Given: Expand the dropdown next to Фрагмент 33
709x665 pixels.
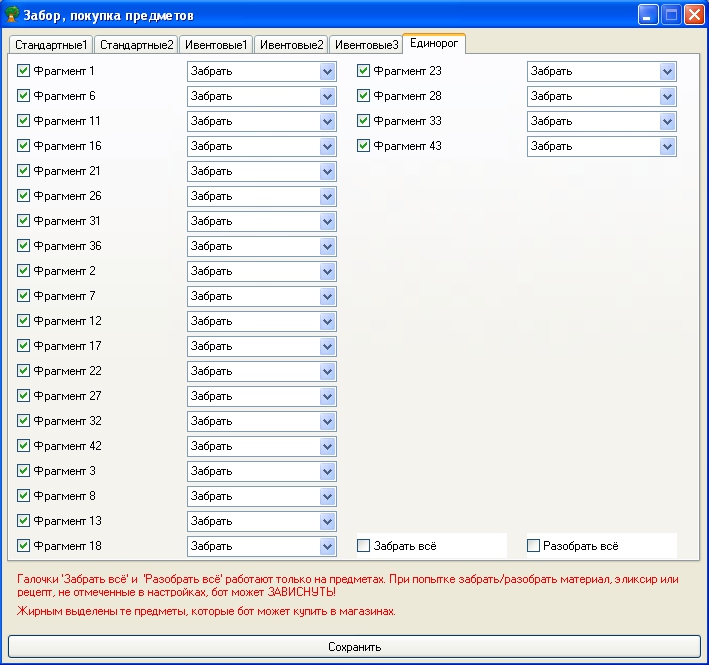Looking at the screenshot, I should point(667,121).
